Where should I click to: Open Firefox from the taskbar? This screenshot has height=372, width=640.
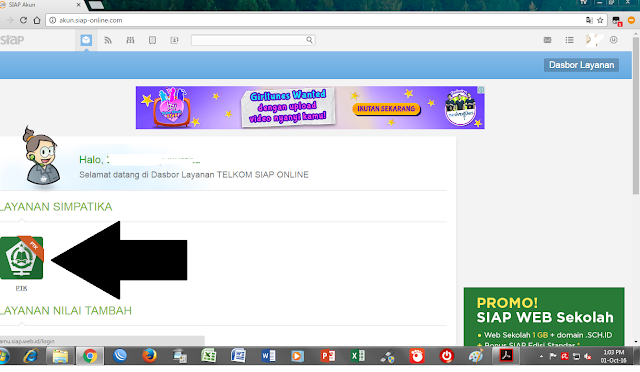149,356
